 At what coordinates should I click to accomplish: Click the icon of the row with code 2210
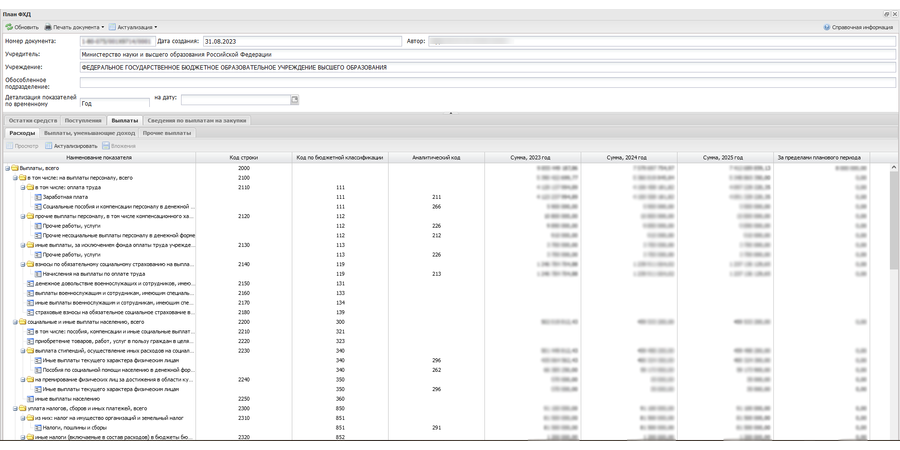pos(31,332)
